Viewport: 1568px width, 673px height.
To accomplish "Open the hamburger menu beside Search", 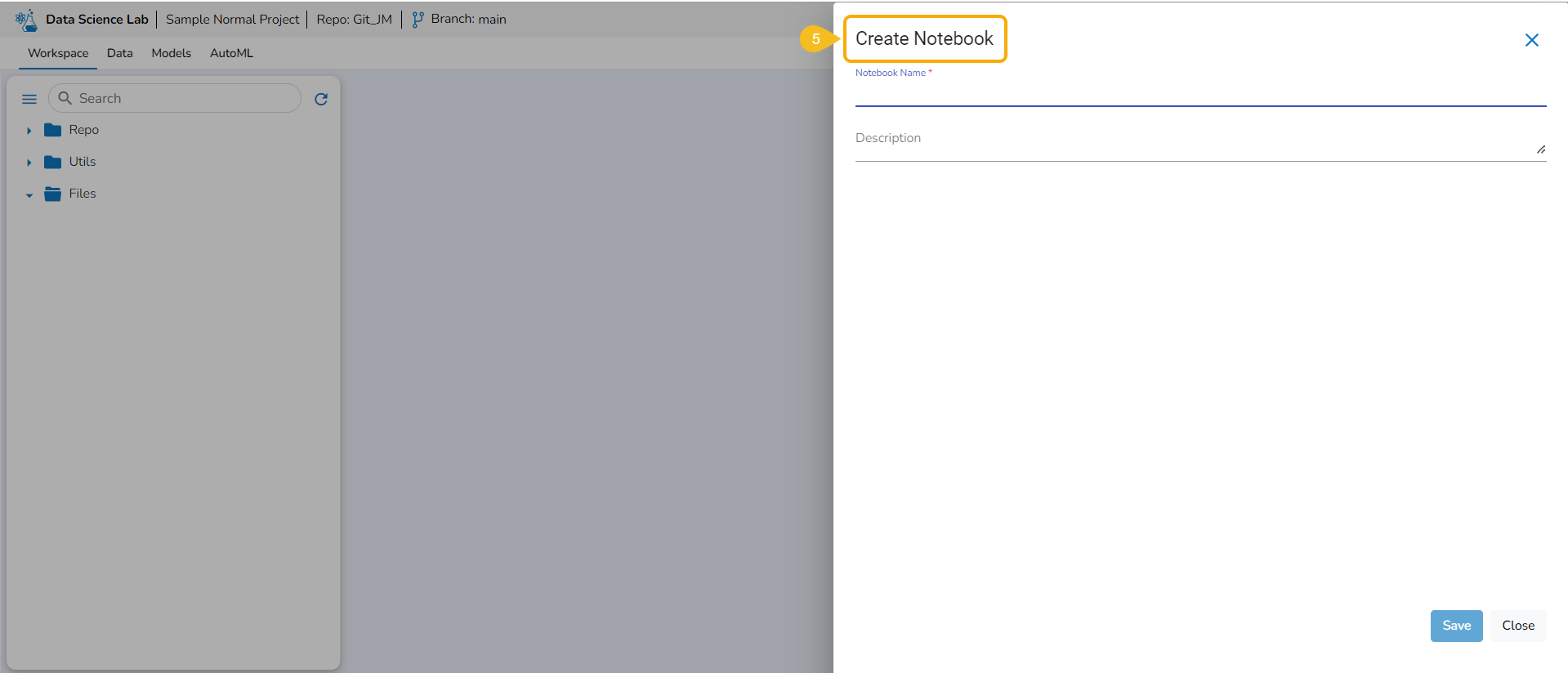I will pyautogui.click(x=29, y=99).
